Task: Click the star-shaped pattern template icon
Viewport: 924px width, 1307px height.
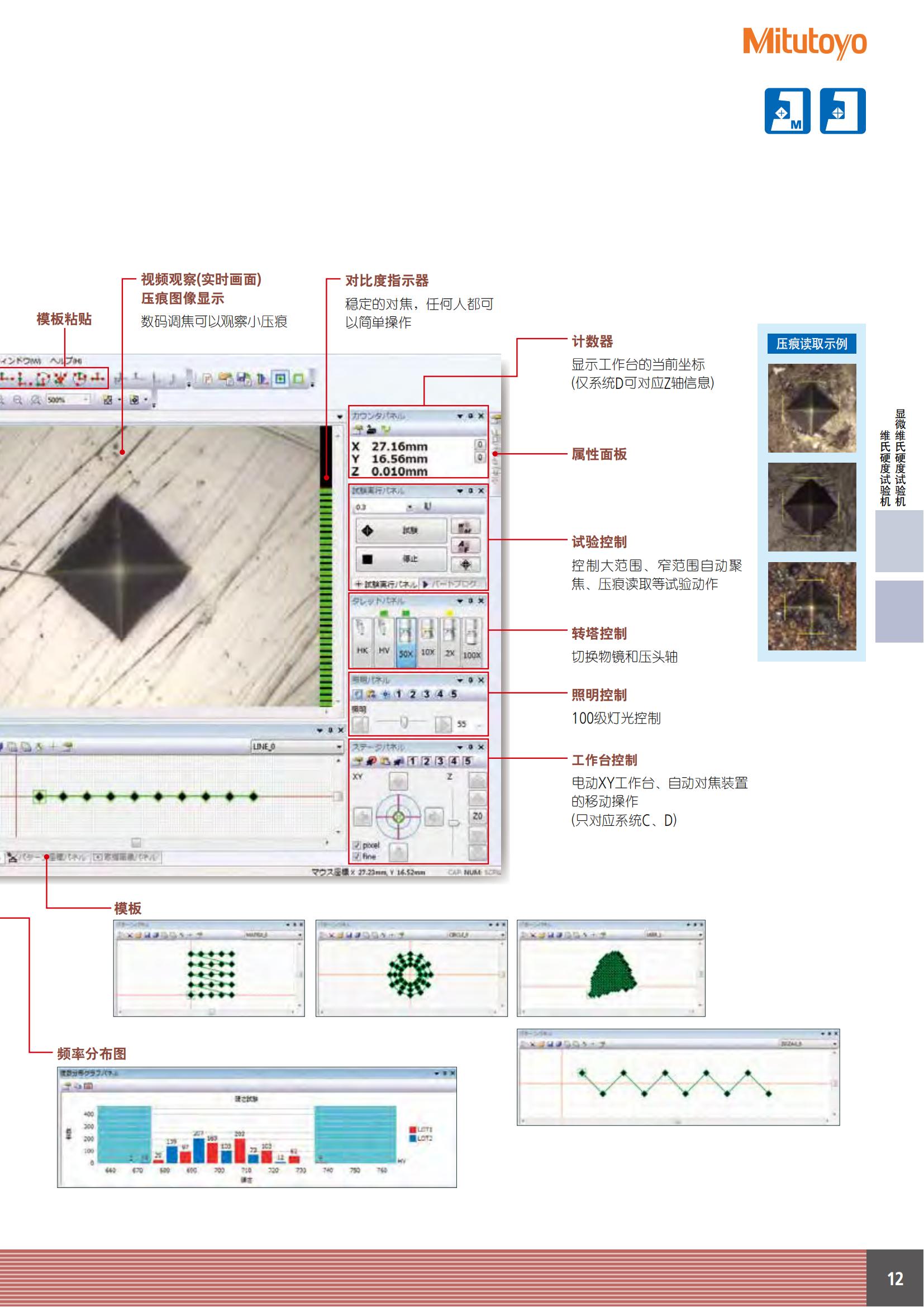Action: tap(60, 378)
